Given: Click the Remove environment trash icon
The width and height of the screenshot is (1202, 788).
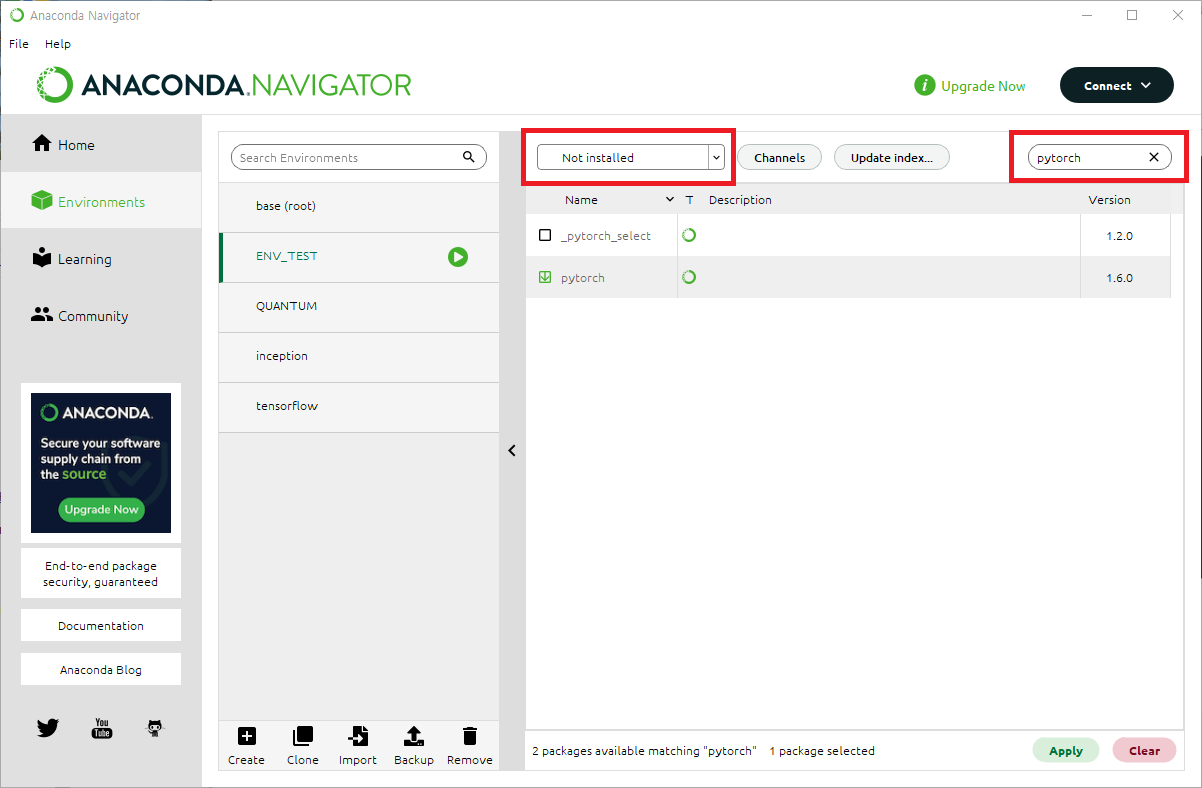Looking at the screenshot, I should point(469,737).
